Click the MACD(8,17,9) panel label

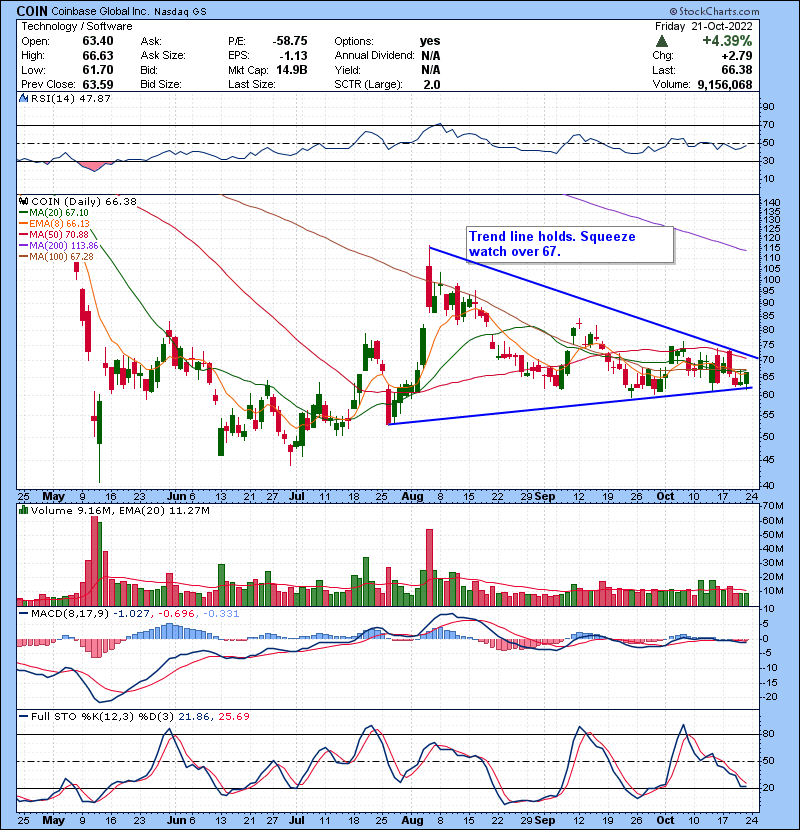[x=69, y=614]
